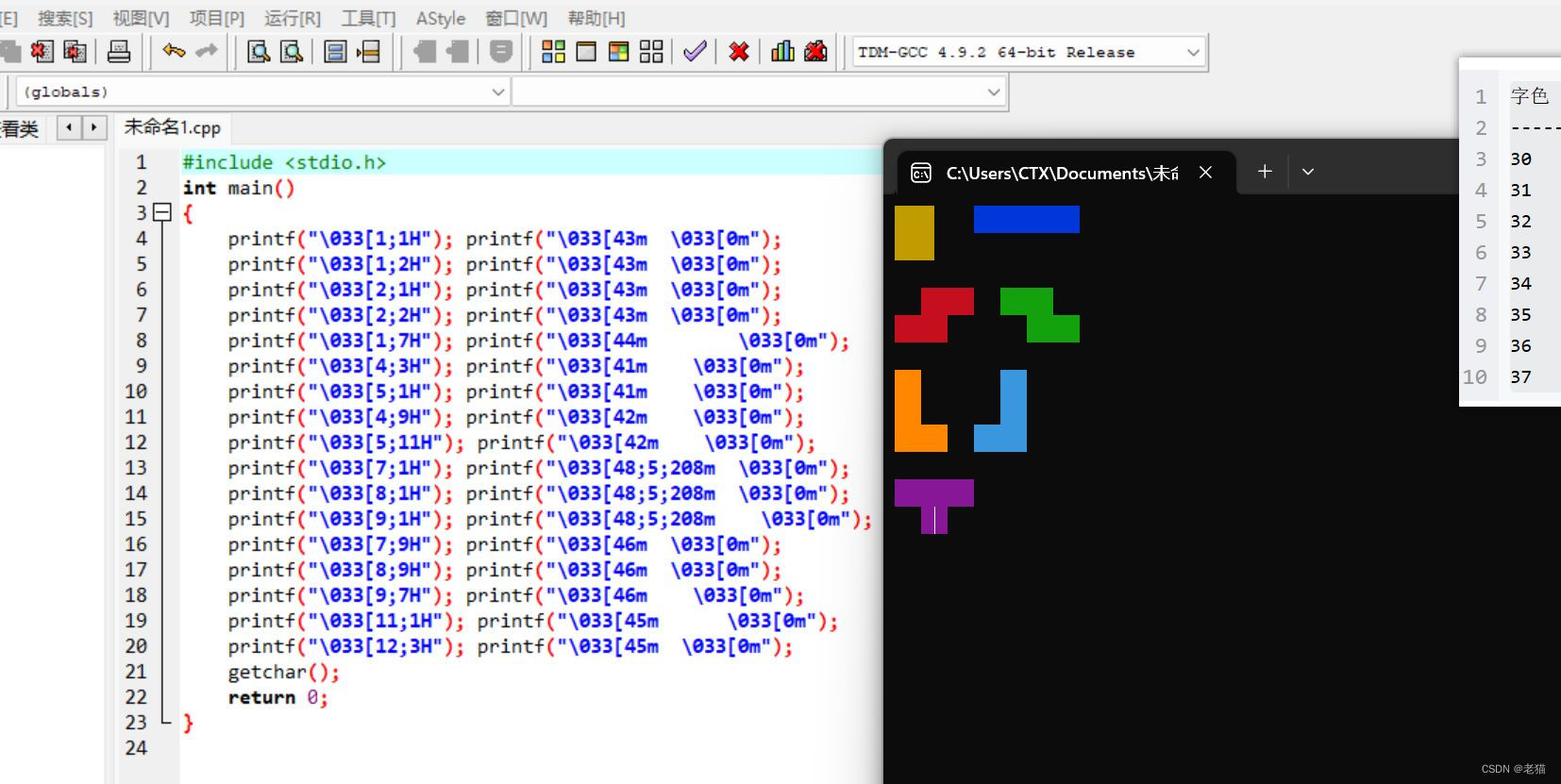Click the grey toggle bookmark icon
The height and width of the screenshot is (784, 1561).
tap(501, 52)
